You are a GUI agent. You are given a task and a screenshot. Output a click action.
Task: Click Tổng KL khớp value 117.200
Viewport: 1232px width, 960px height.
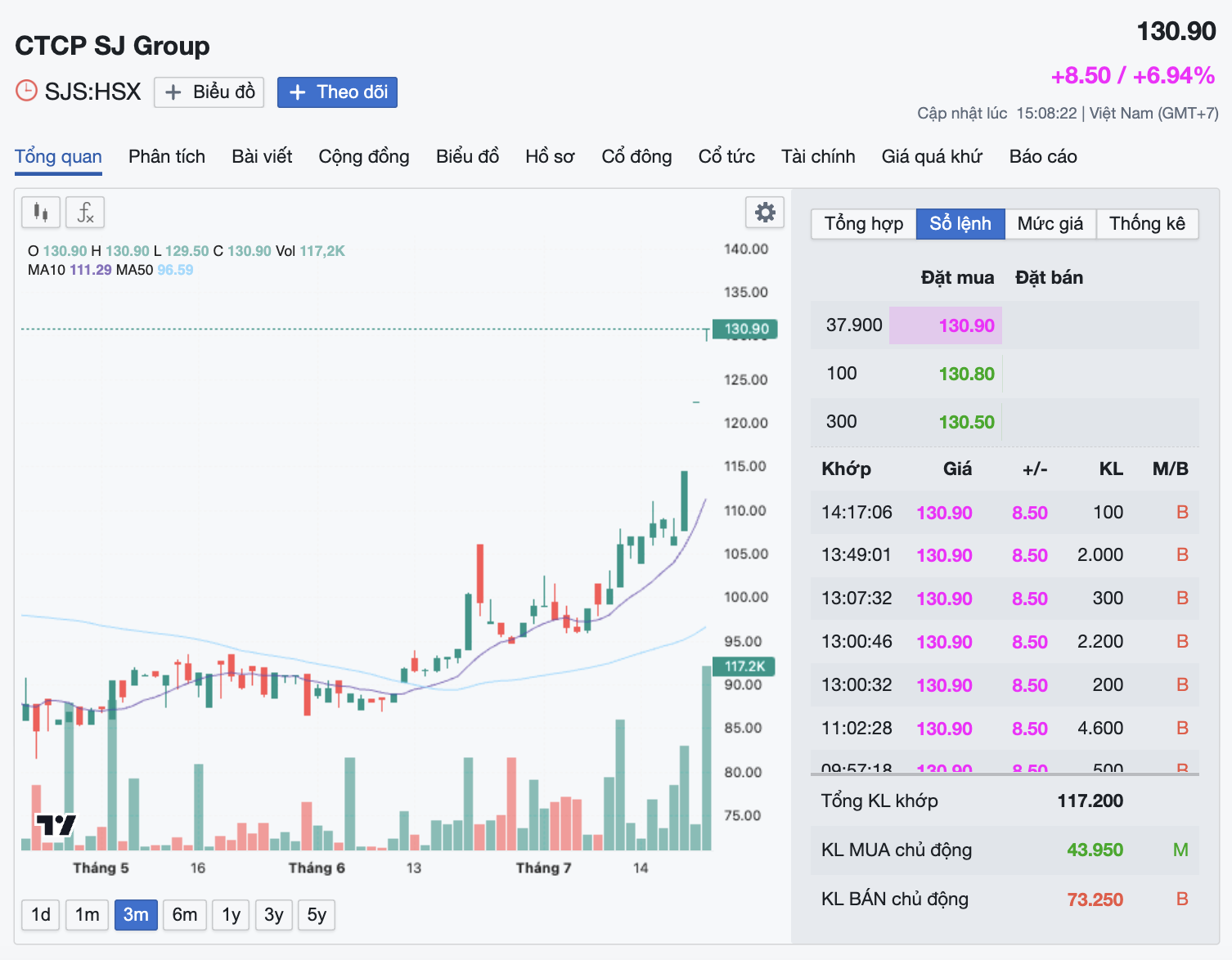(1090, 801)
